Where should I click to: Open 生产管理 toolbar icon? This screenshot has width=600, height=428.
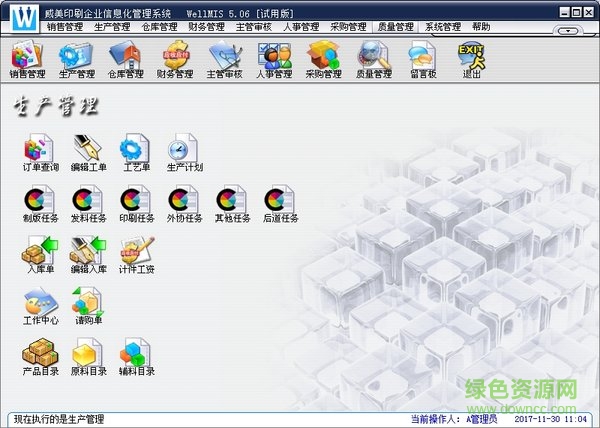(77, 59)
